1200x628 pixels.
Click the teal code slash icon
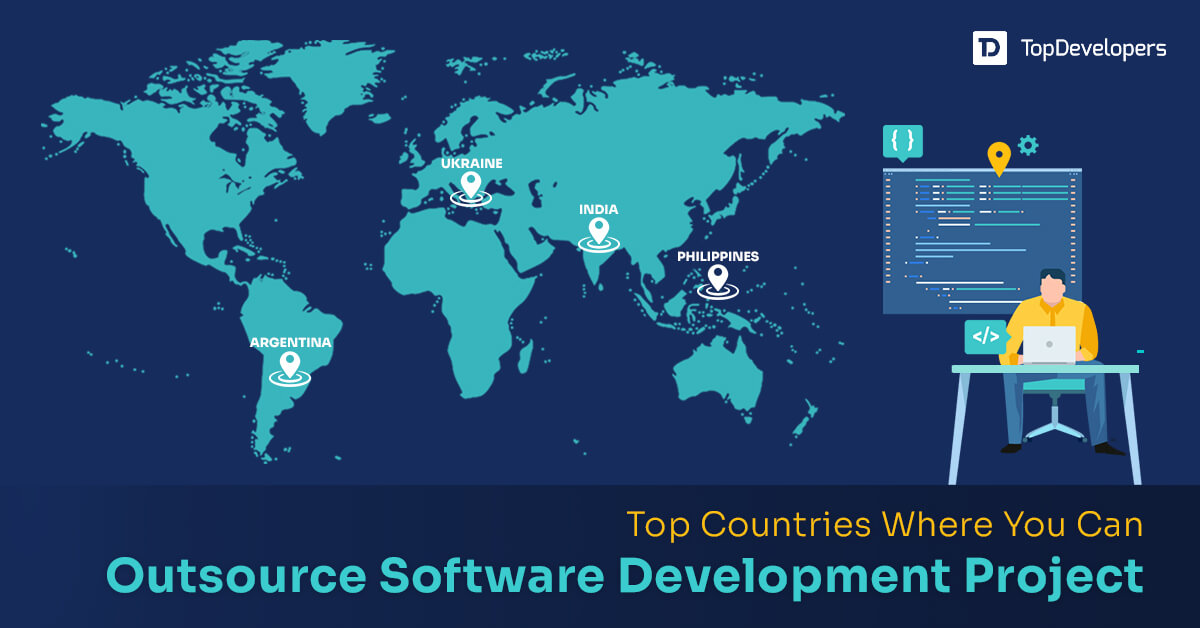[984, 336]
